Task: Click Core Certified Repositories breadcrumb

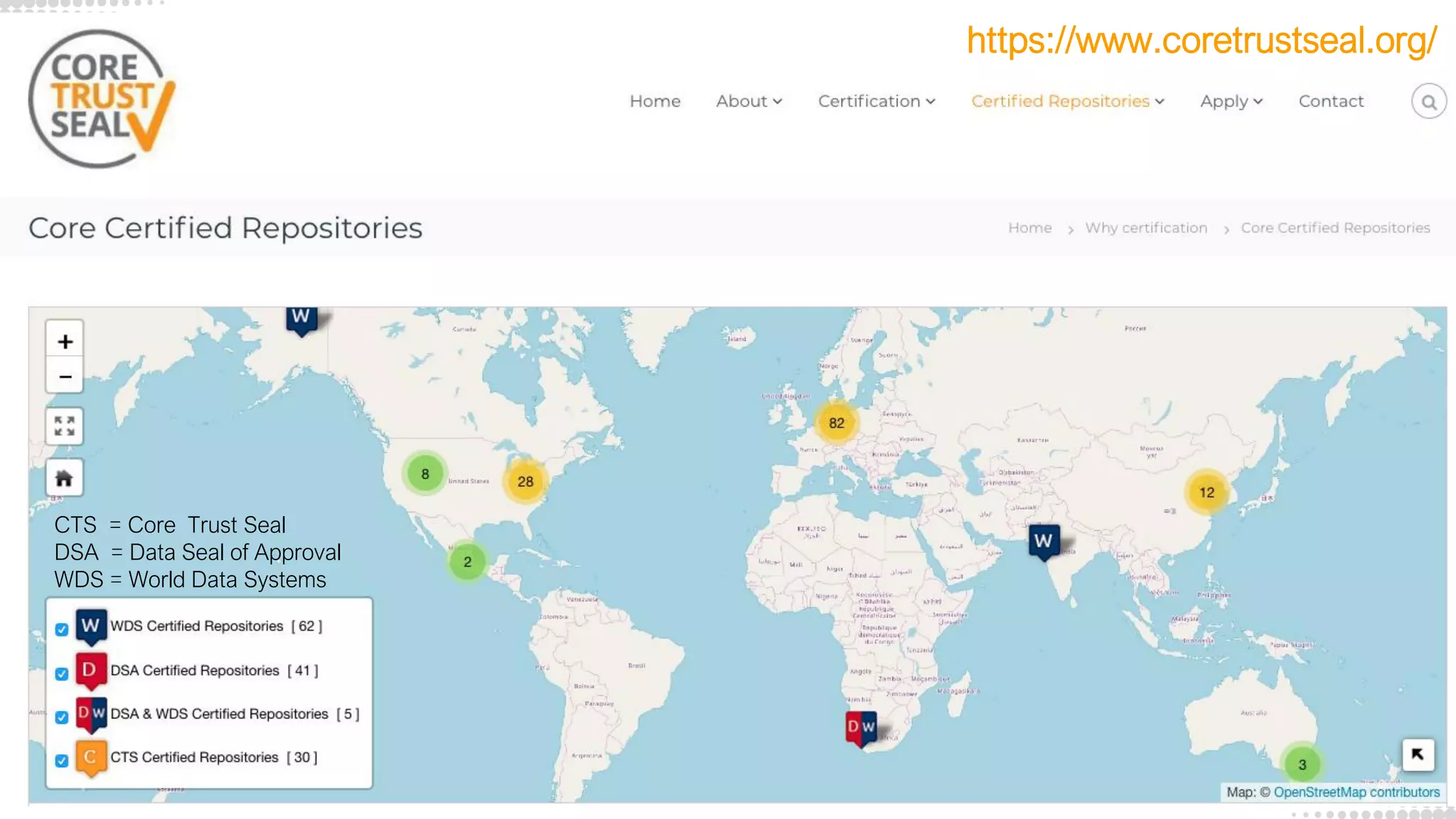Action: tap(1335, 227)
